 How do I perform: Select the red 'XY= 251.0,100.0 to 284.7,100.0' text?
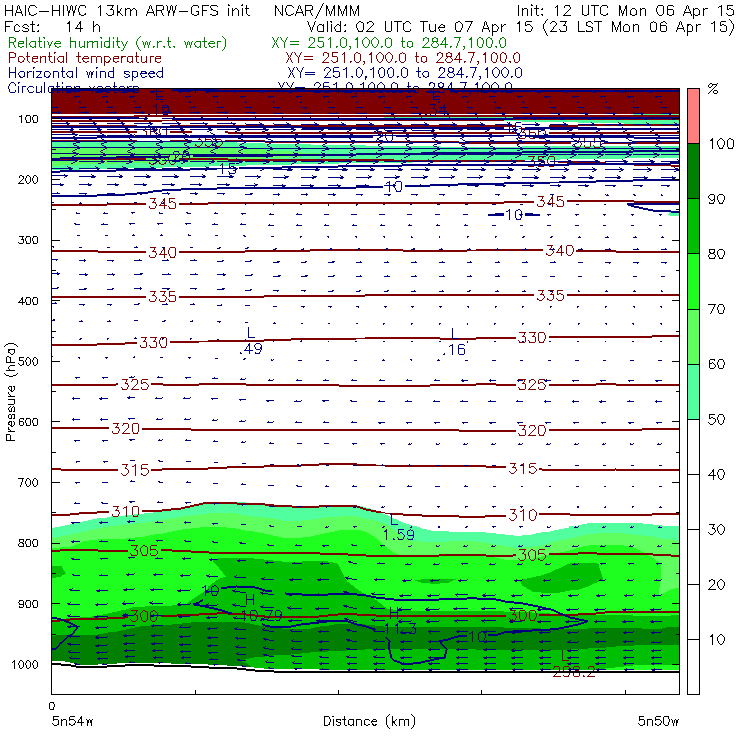click(x=403, y=58)
